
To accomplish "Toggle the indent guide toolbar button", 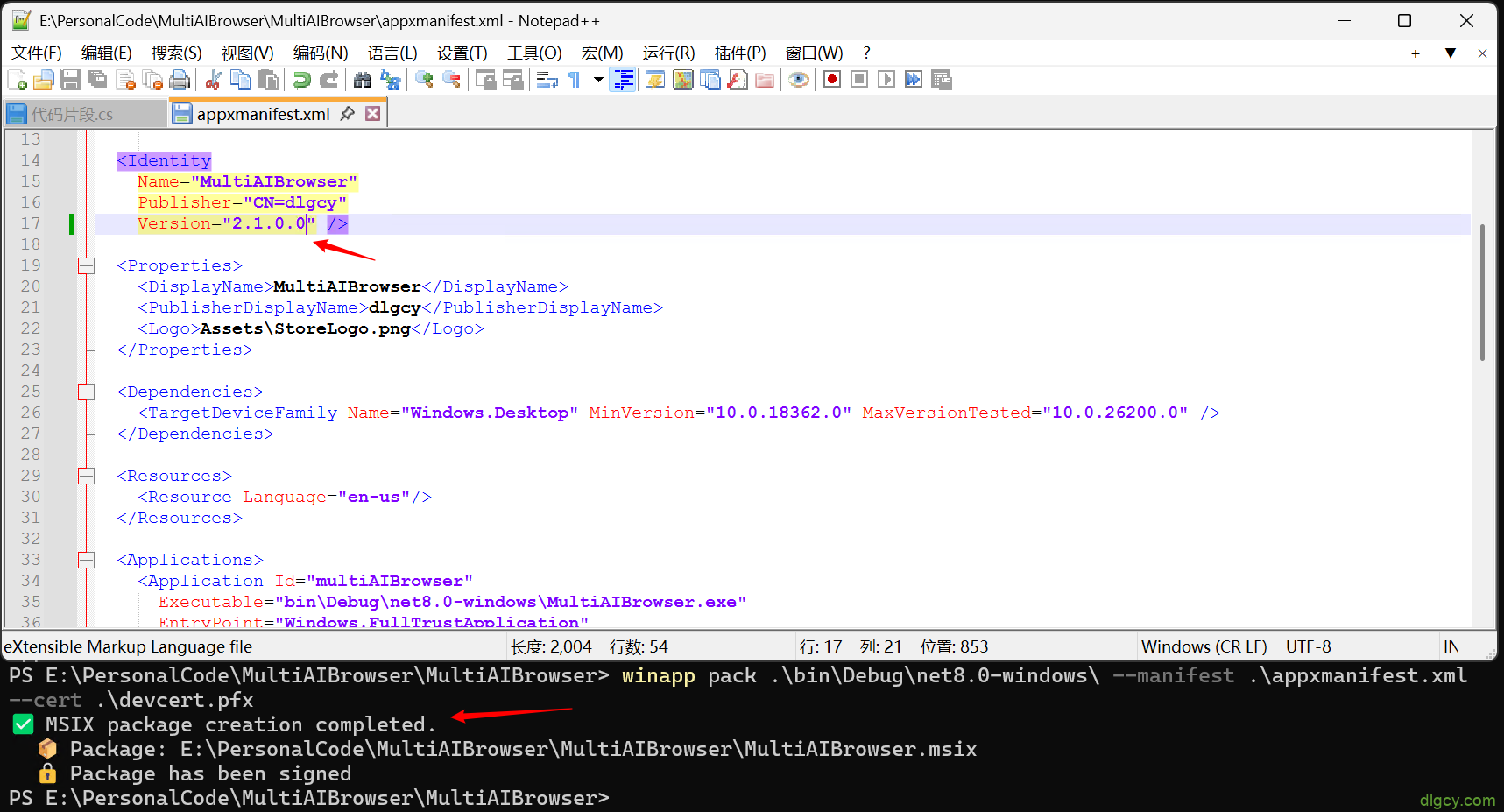I will 623,81.
